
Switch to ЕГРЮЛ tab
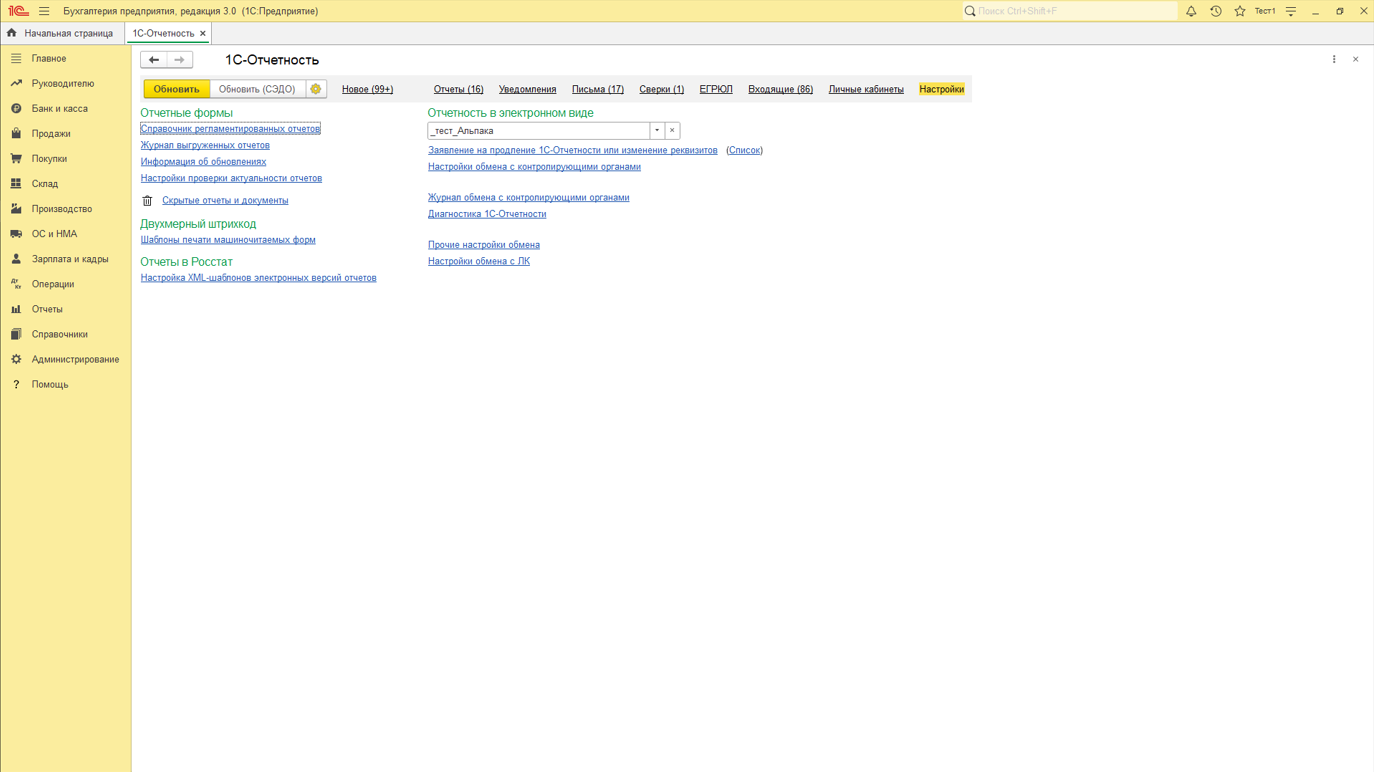(x=716, y=89)
